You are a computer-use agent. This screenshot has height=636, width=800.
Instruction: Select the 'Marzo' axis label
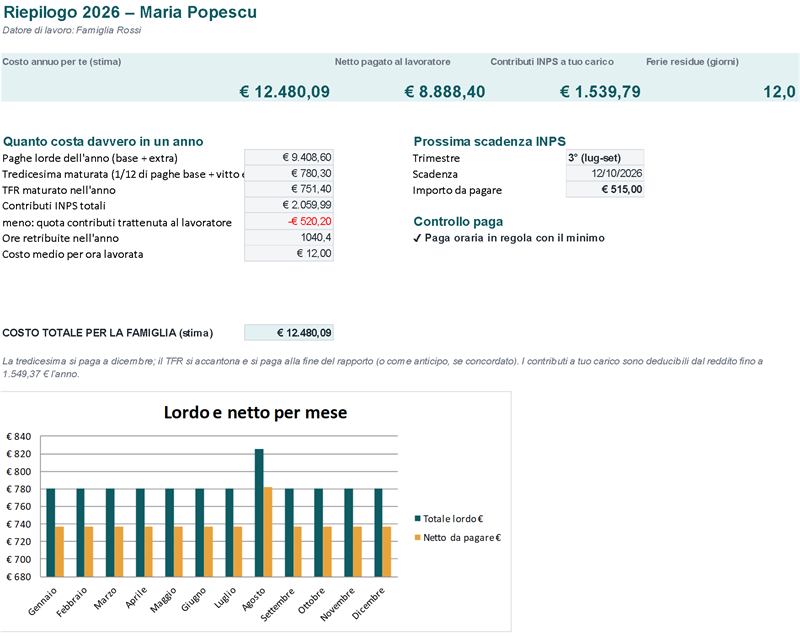tap(106, 598)
